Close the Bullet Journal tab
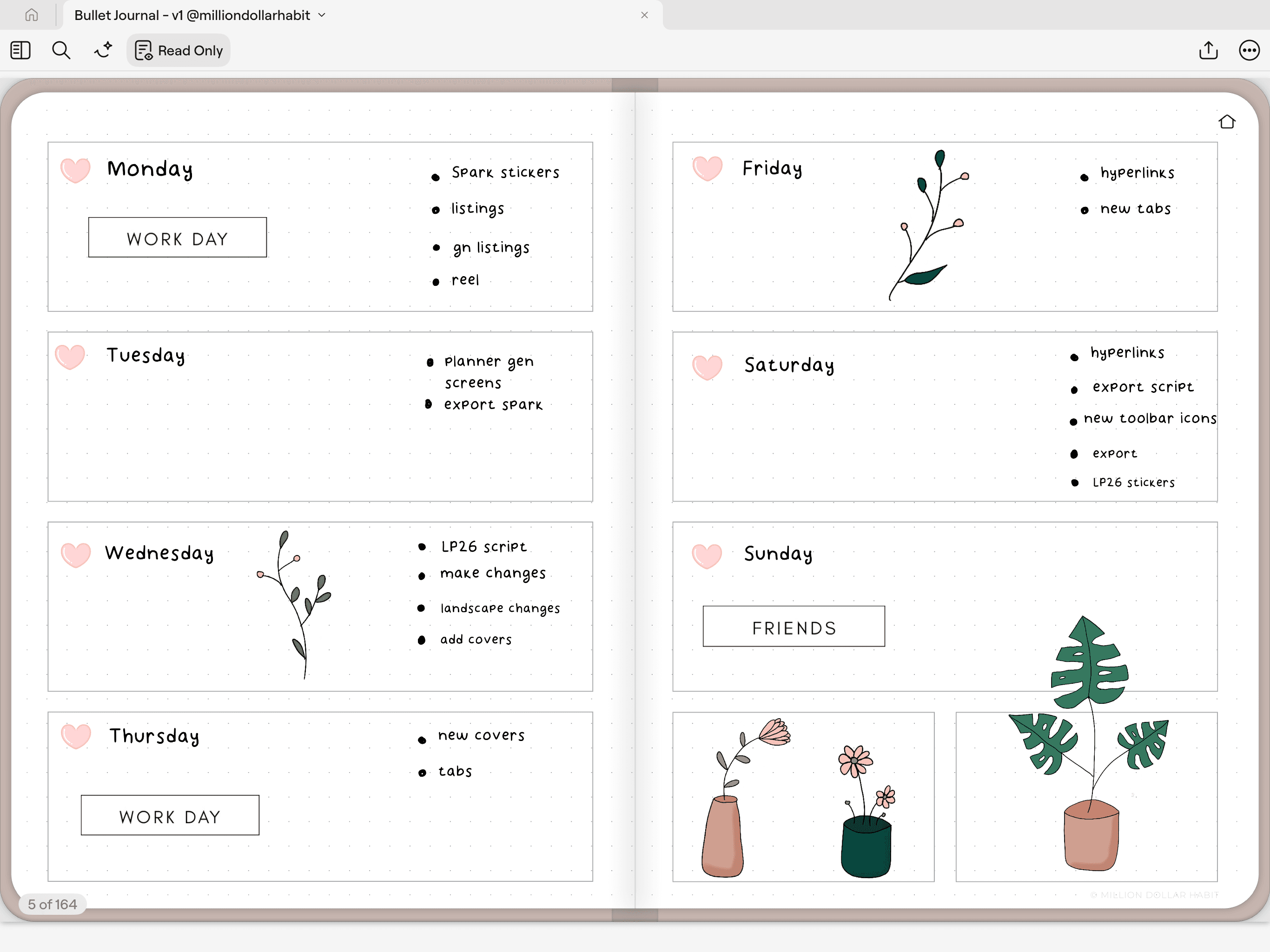This screenshot has height=952, width=1270. [x=644, y=15]
